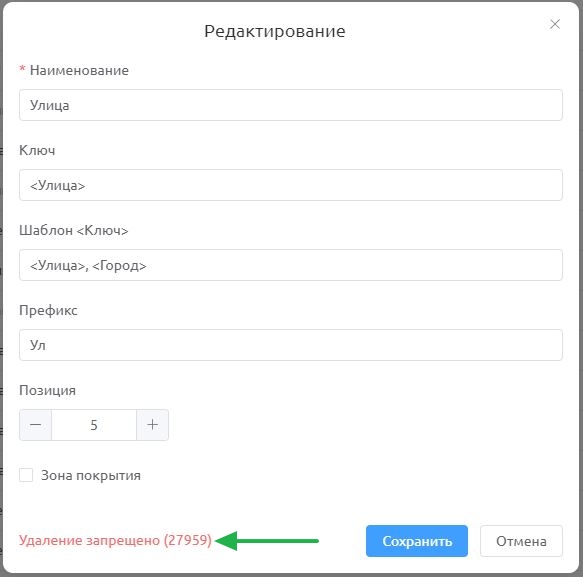Cancel editing with the Отмена button

521,541
